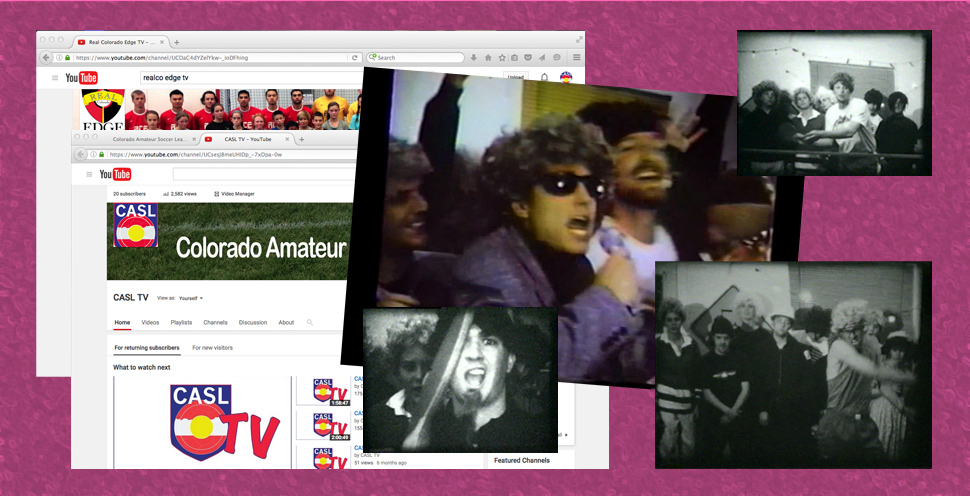Viewport: 970px width, 496px height.
Task: Click the Firefox Search box
Action: click(x=416, y=58)
